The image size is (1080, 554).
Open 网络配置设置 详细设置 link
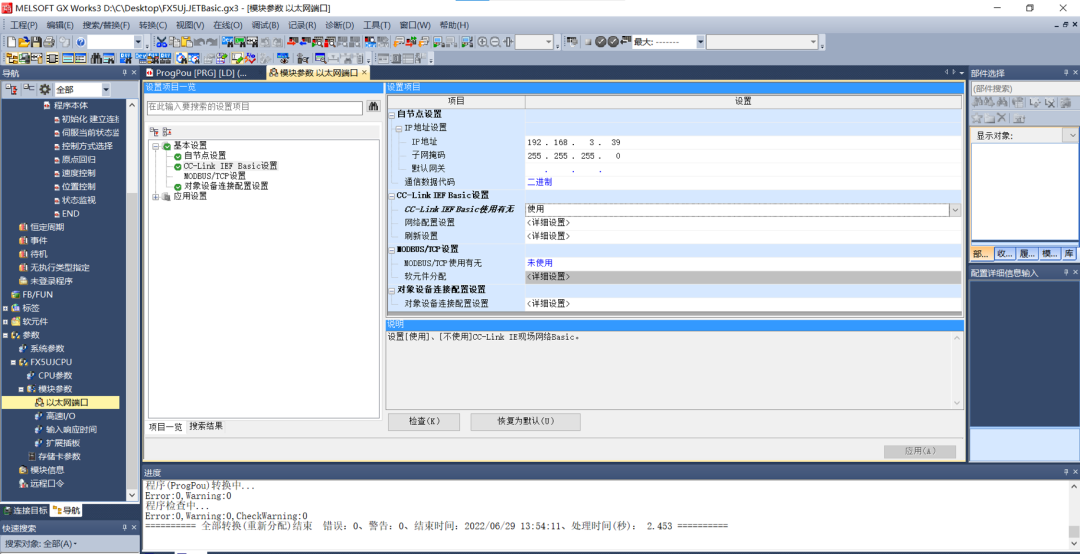[x=548, y=223]
